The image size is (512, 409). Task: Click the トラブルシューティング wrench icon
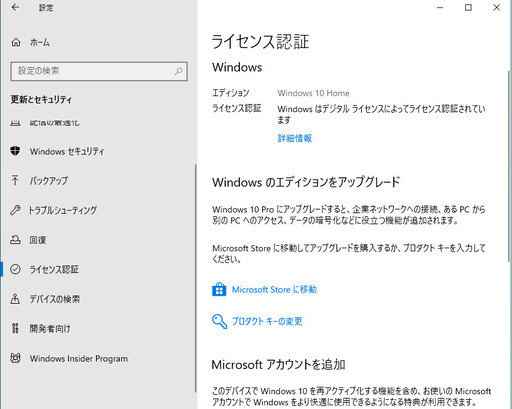[15, 210]
